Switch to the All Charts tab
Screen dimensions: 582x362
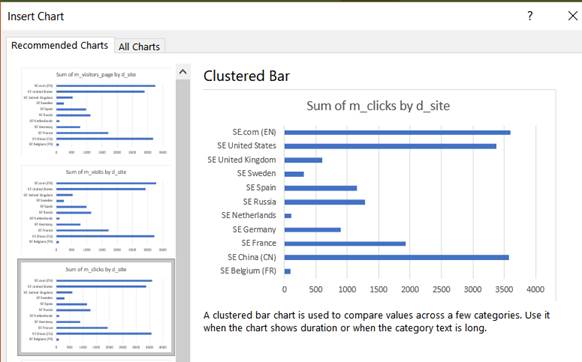pos(139,46)
